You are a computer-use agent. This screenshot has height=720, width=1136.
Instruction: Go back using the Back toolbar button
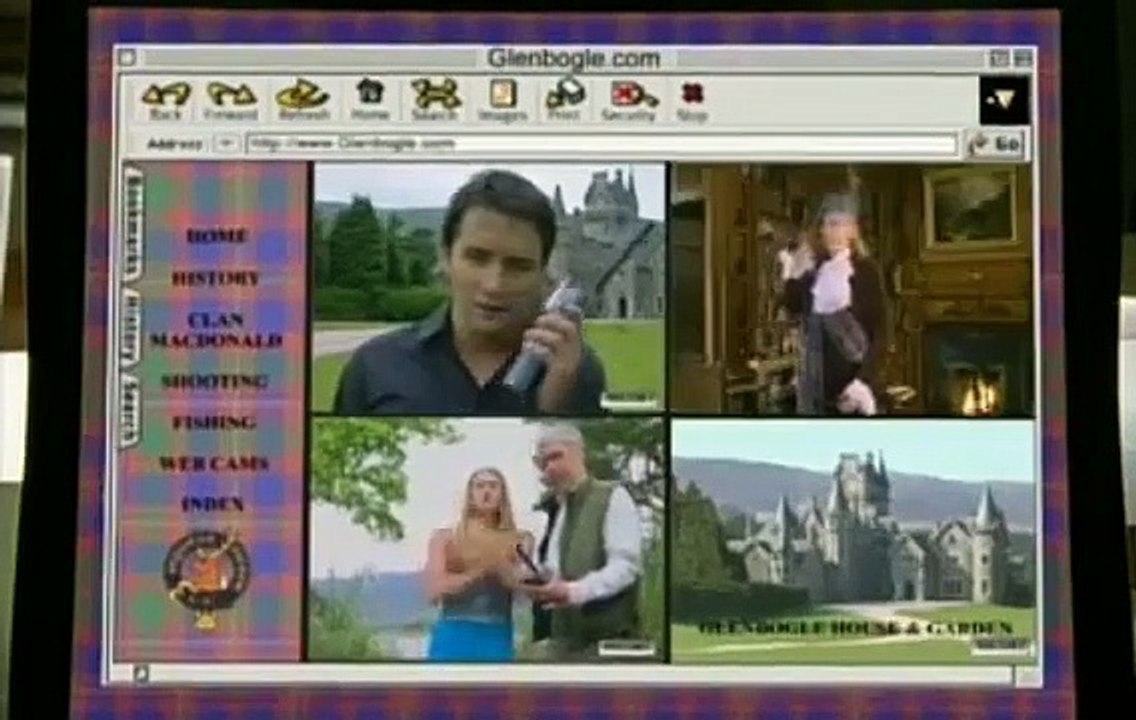[165, 101]
